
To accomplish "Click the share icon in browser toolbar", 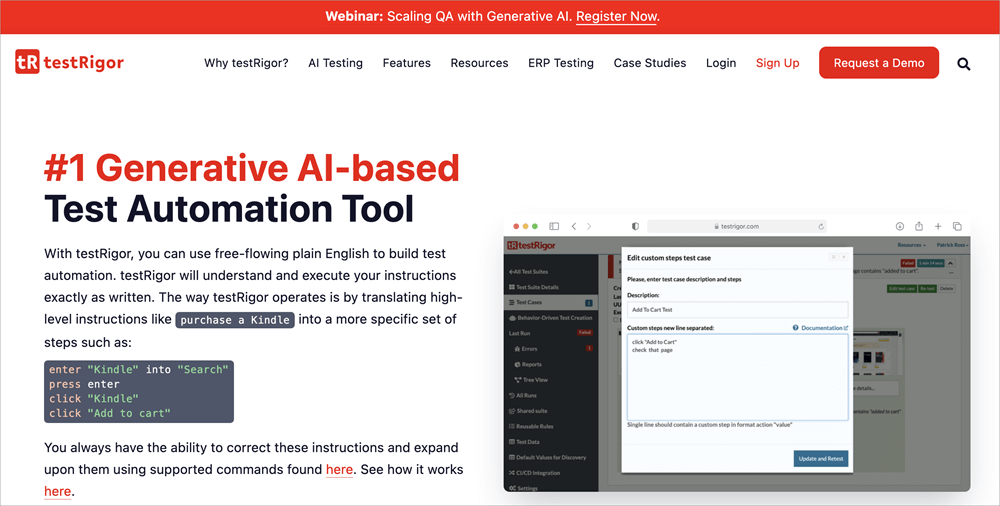I will pos(919,226).
